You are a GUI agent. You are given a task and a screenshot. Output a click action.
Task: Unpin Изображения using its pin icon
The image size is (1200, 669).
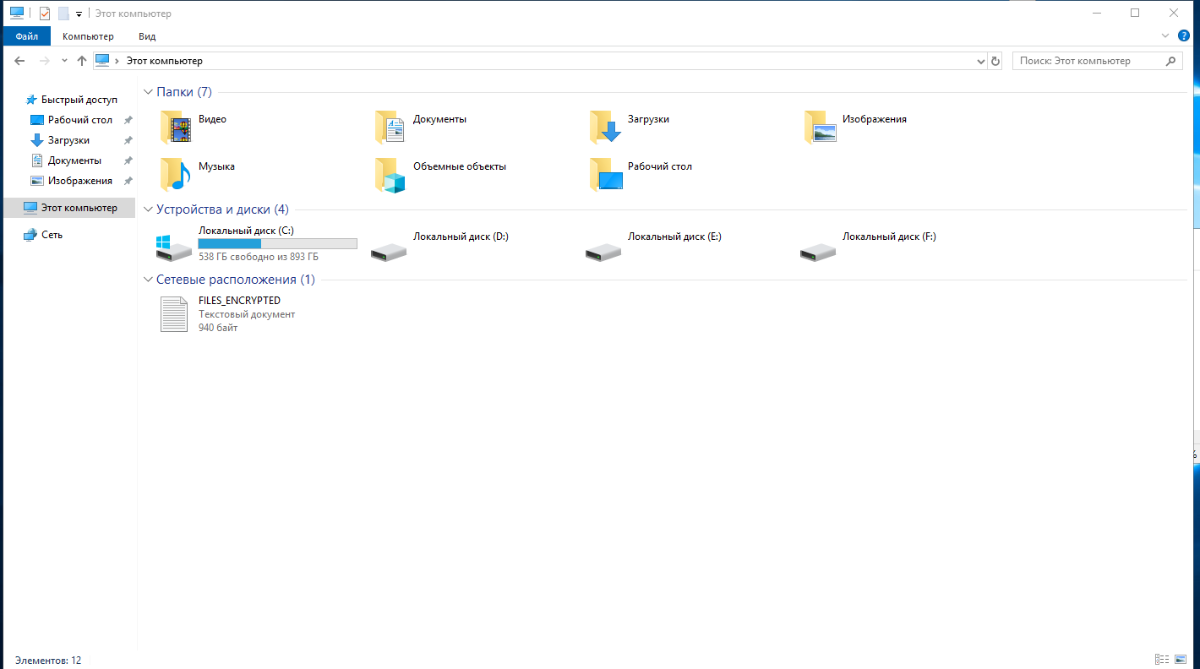127,181
